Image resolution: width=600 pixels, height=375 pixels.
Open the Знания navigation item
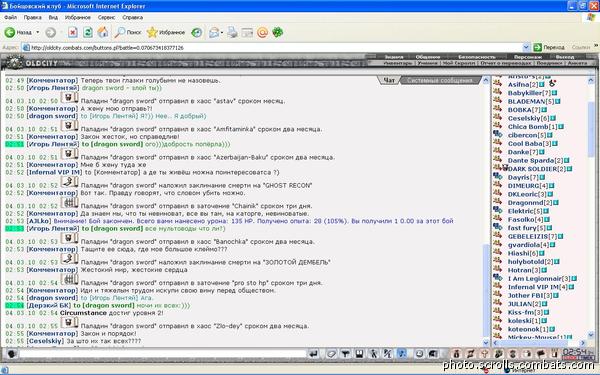(x=394, y=57)
